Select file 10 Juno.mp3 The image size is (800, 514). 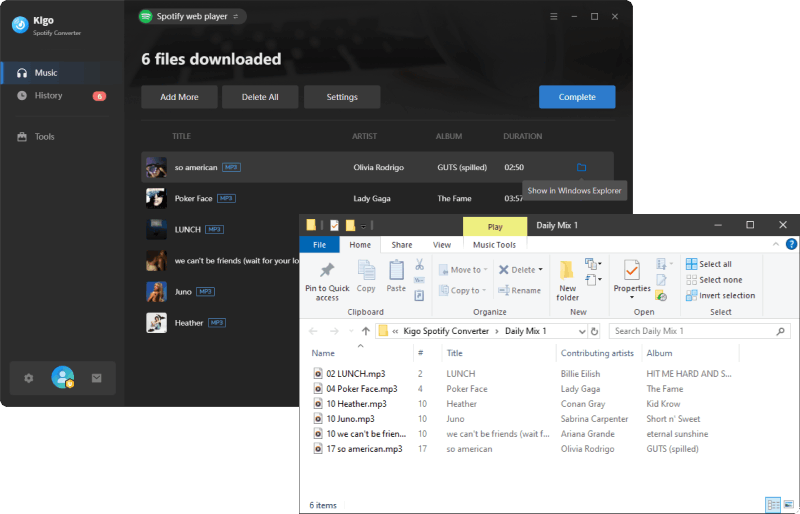click(x=350, y=419)
